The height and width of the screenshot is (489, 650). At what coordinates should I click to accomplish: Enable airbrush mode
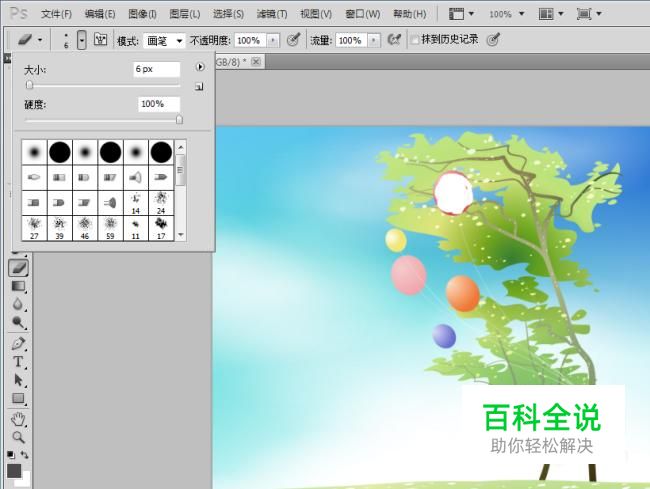pos(394,40)
